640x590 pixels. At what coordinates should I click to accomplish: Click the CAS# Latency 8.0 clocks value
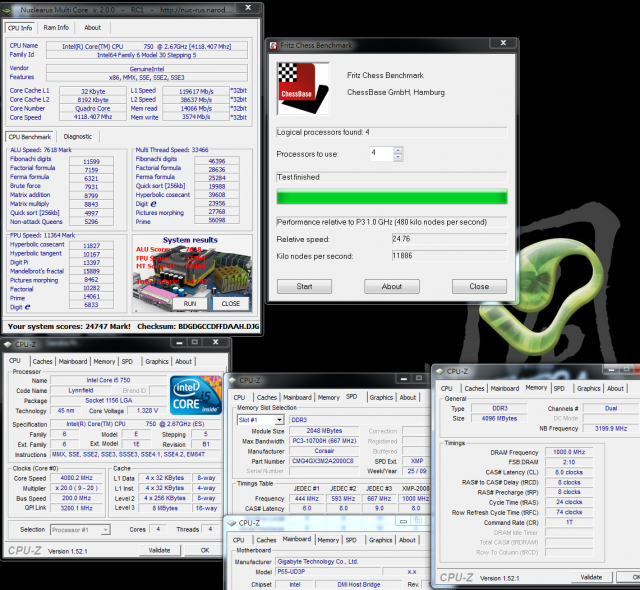click(x=569, y=472)
